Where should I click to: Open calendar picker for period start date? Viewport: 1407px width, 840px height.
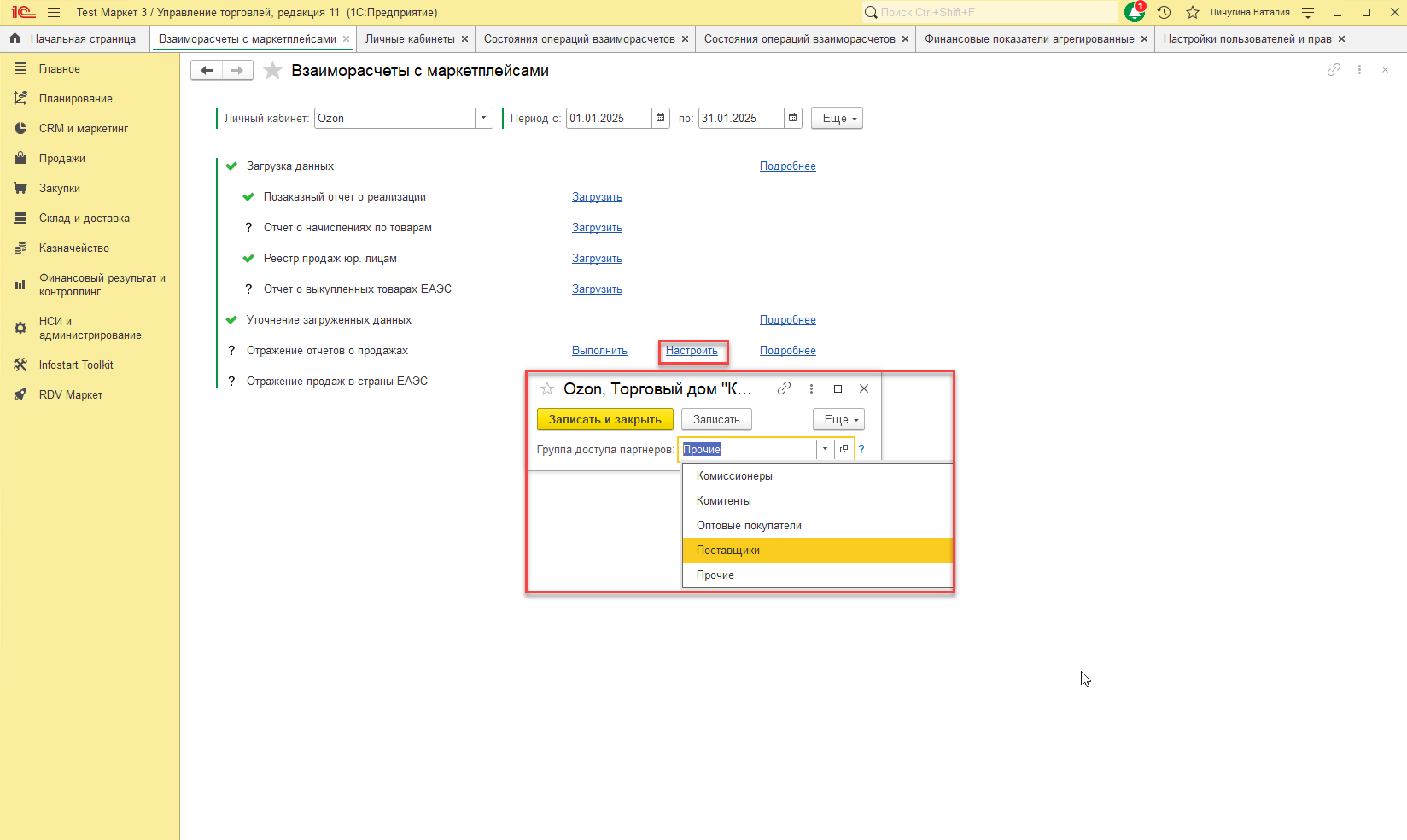click(661, 118)
